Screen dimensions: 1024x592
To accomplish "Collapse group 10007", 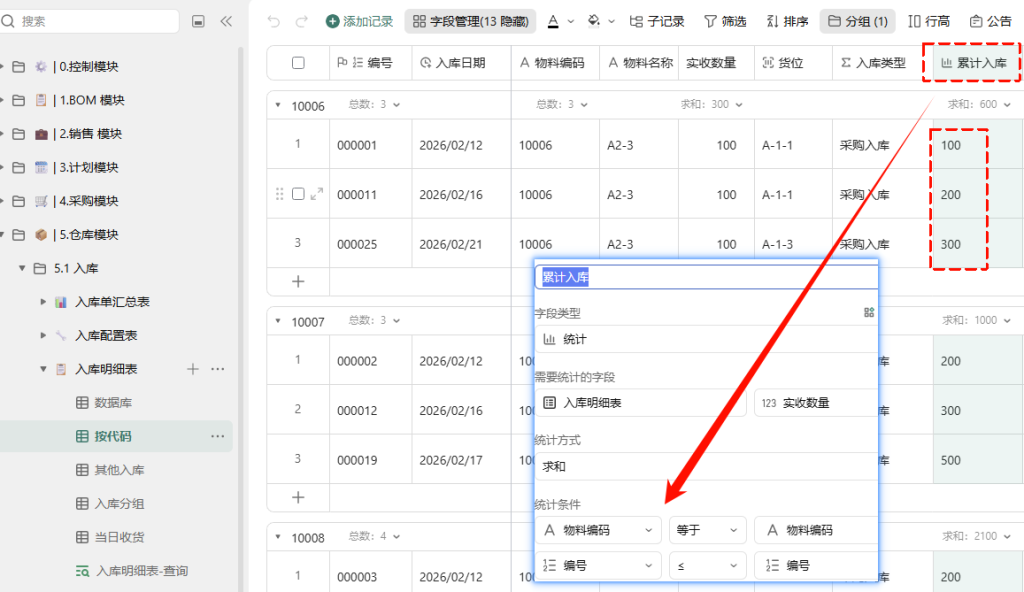I will 278,321.
